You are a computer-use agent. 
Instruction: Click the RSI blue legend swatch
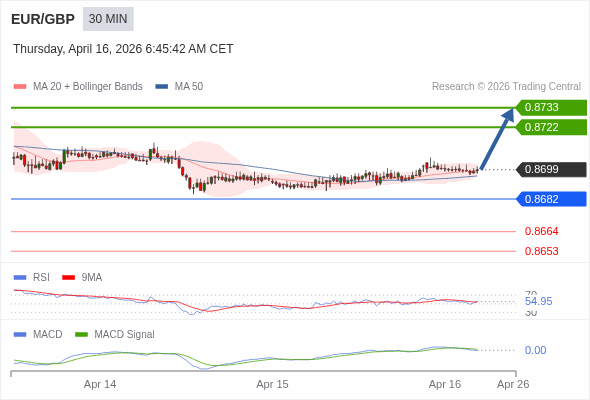pos(20,278)
